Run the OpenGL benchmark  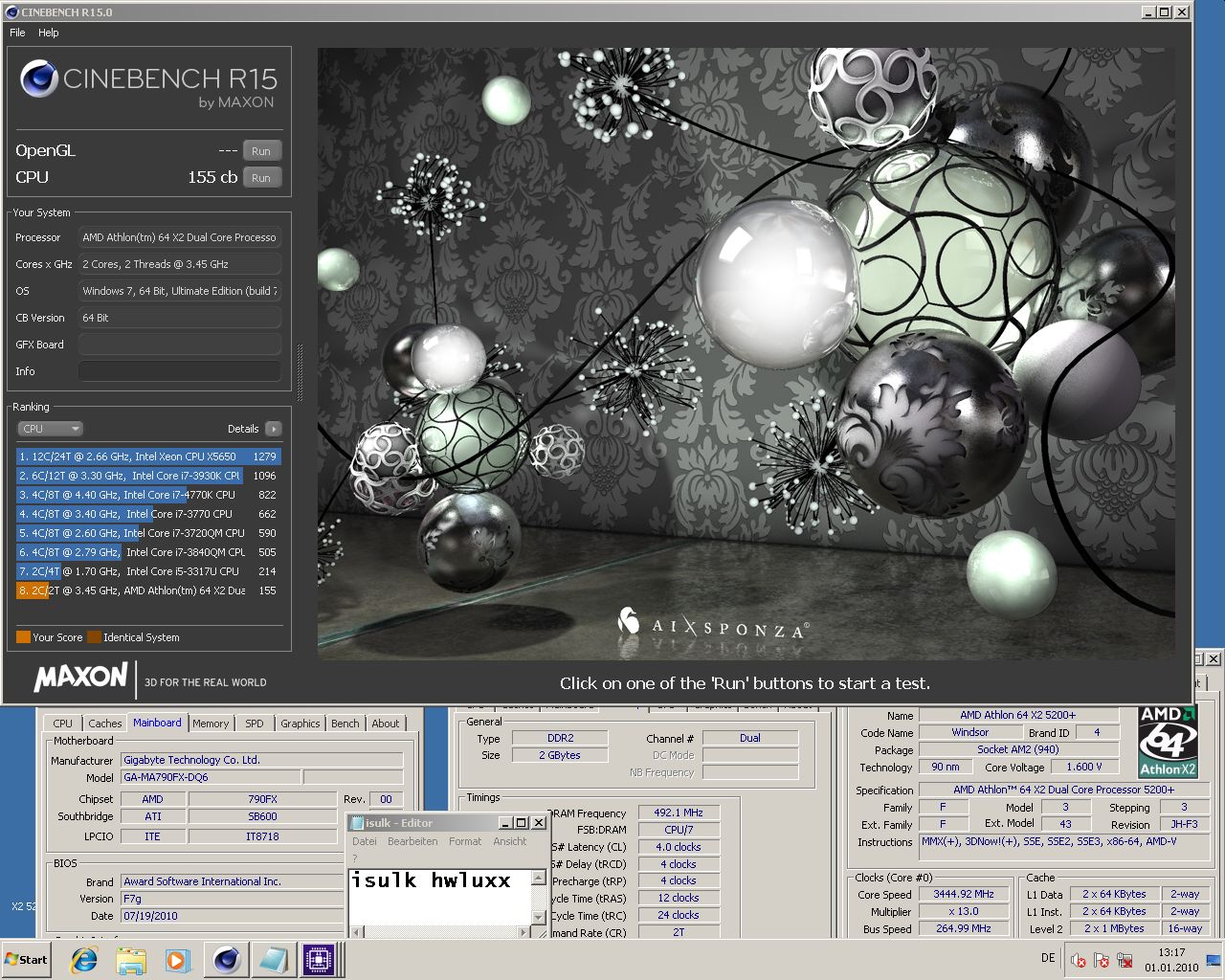[261, 151]
